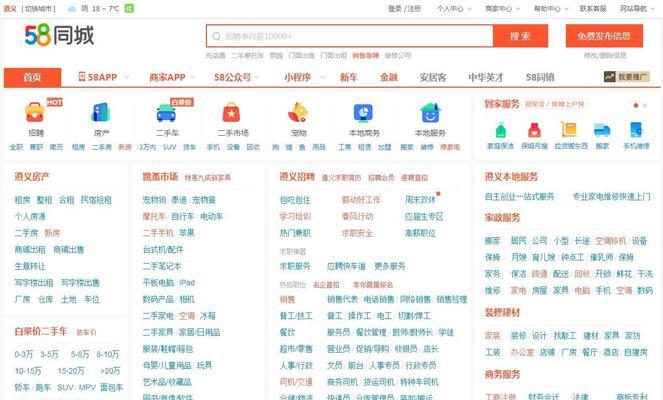
Task: Click the 免费发布信息 button
Action: pos(604,36)
